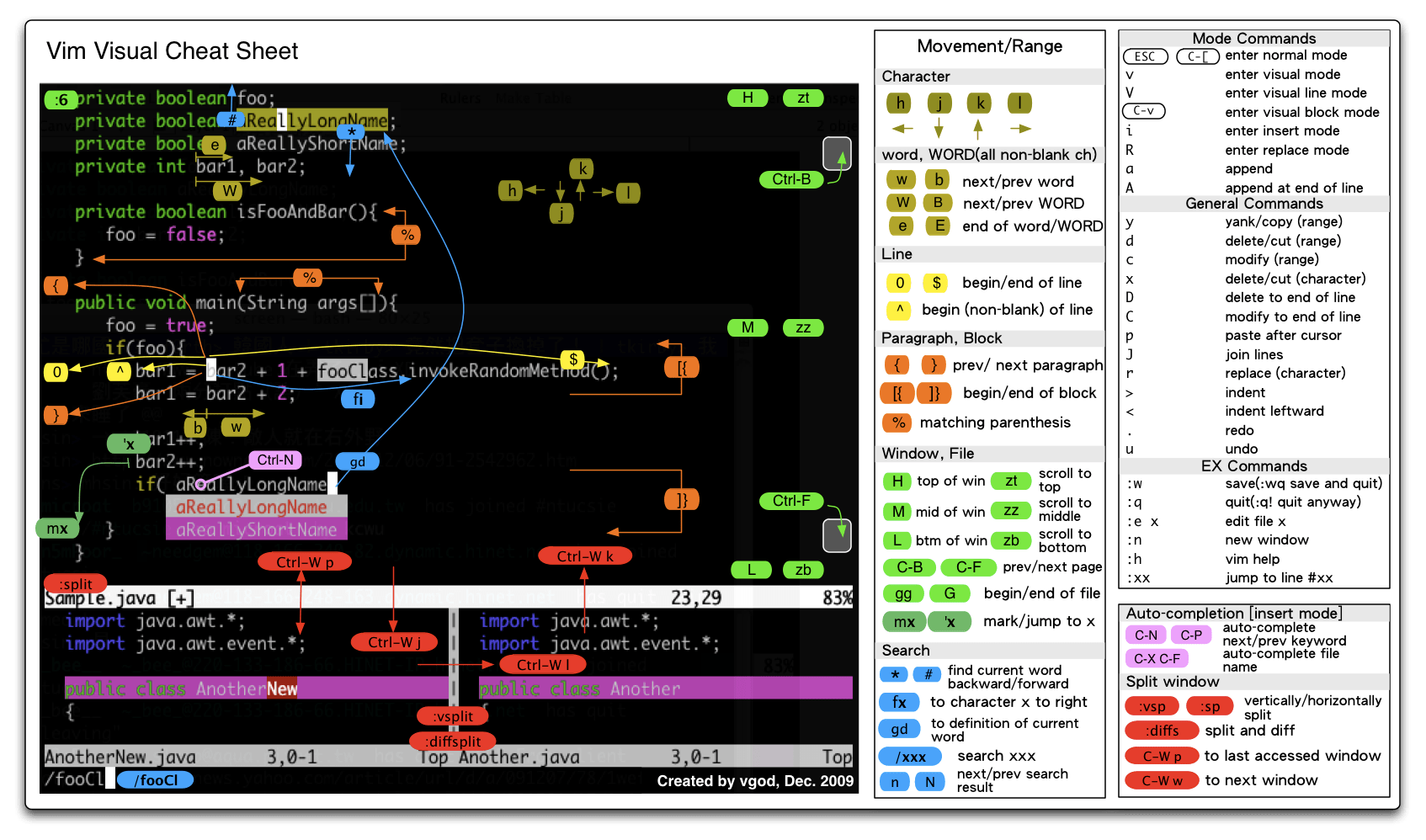
Task: Click the Ctrl-F next page badge
Action: pos(791,501)
